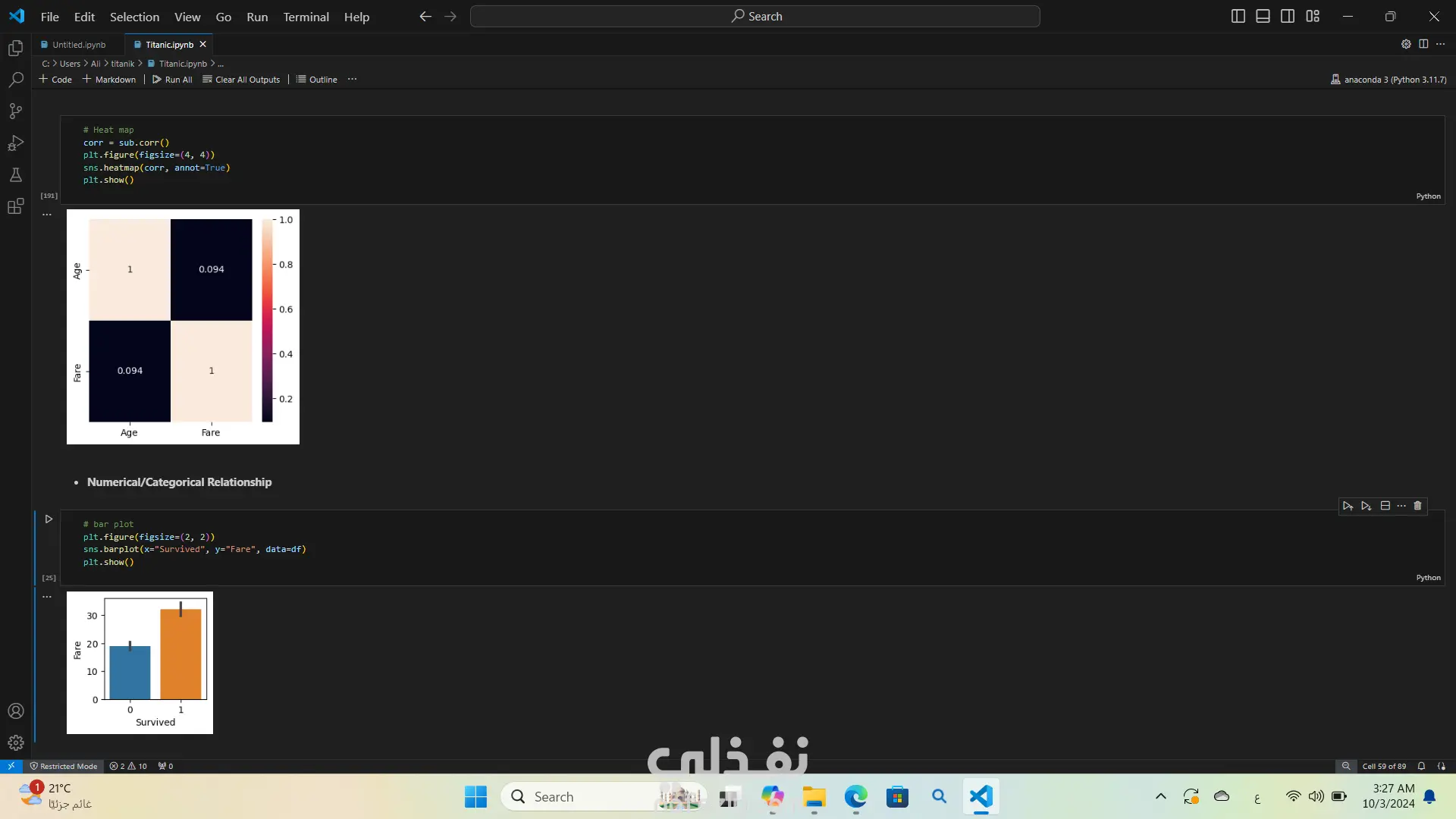1456x819 pixels.
Task: Toggle the bottom Panel layout button
Action: pos(1263,16)
